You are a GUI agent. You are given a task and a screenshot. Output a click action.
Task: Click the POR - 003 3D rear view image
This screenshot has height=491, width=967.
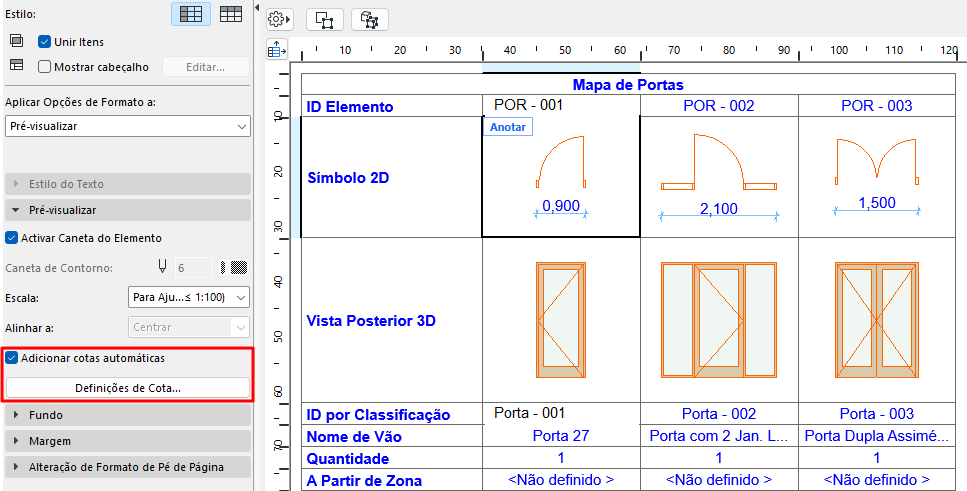pos(877,320)
